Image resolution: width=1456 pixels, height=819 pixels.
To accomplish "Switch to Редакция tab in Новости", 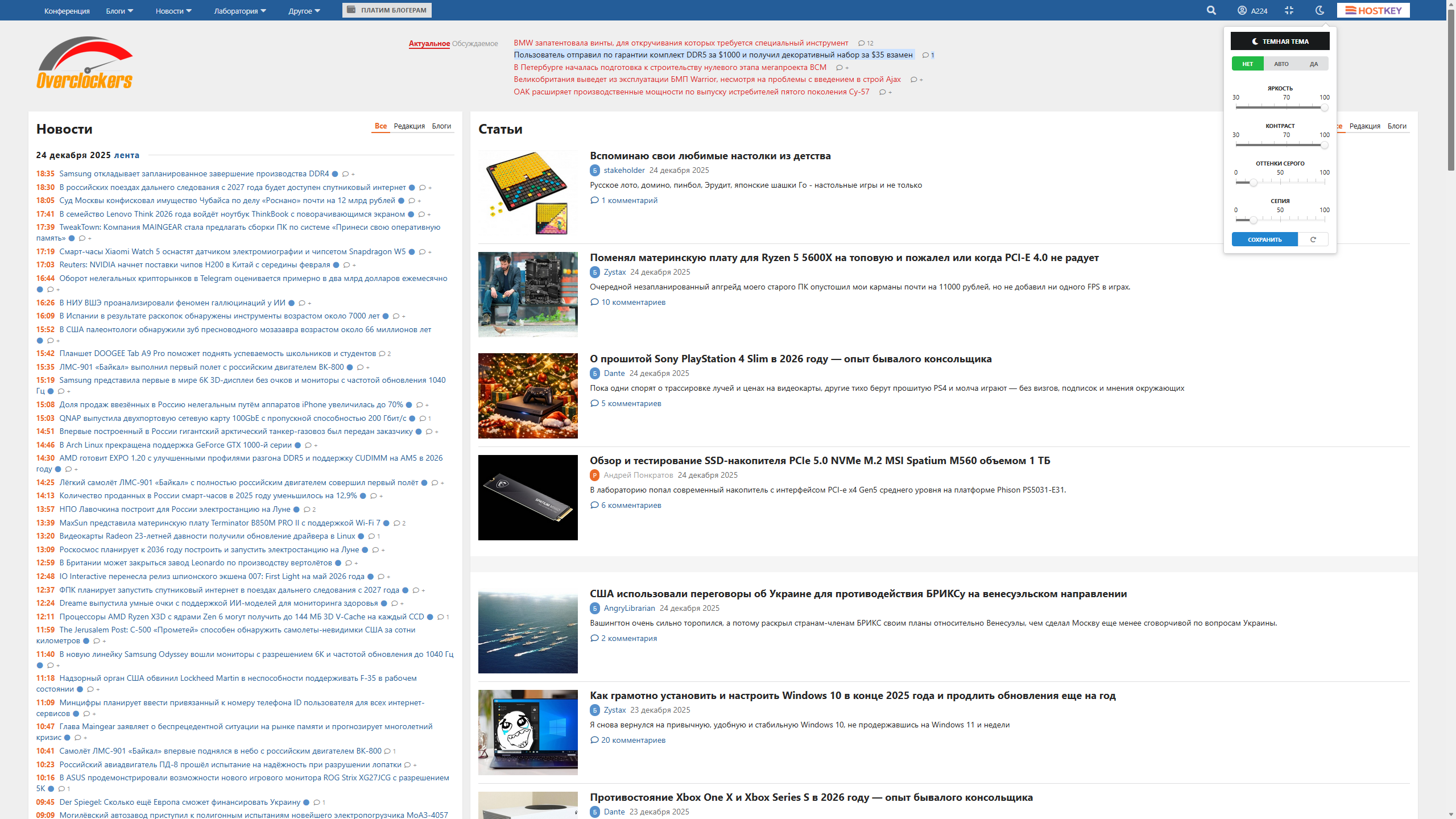I will tap(409, 126).
